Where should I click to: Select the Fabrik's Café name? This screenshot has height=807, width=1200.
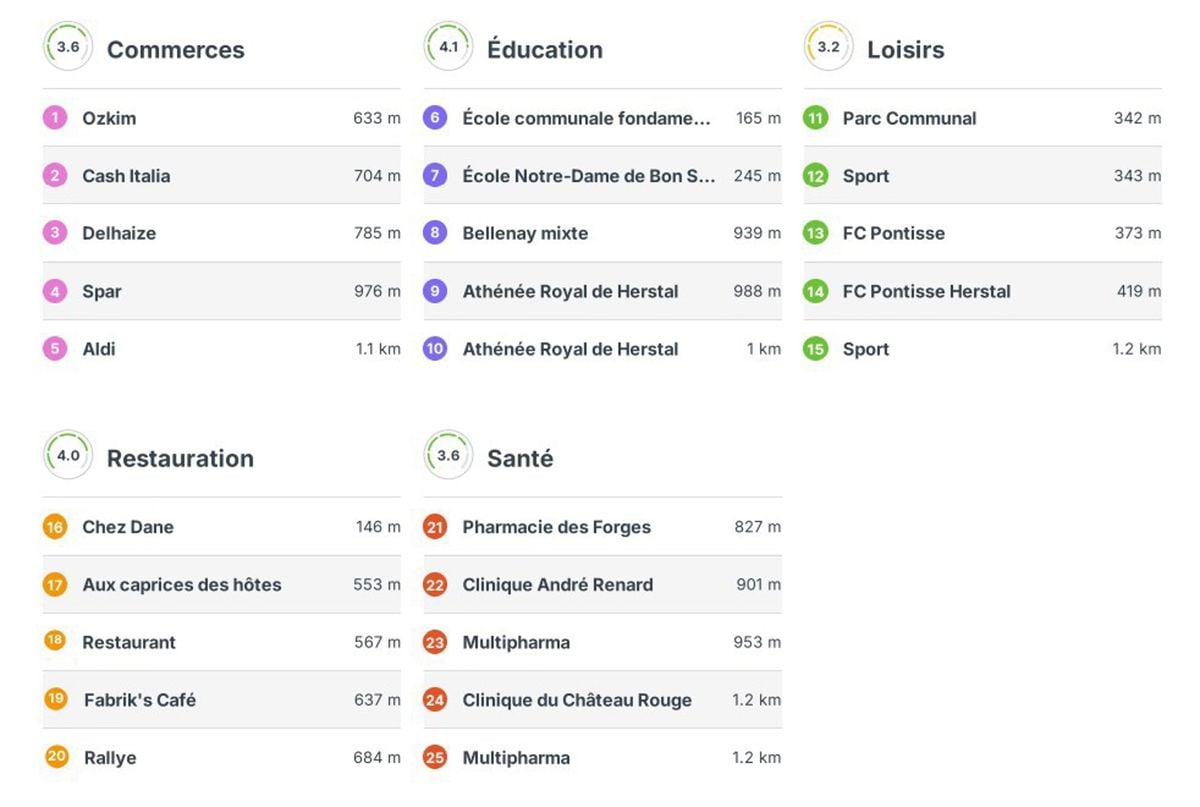[x=140, y=700]
